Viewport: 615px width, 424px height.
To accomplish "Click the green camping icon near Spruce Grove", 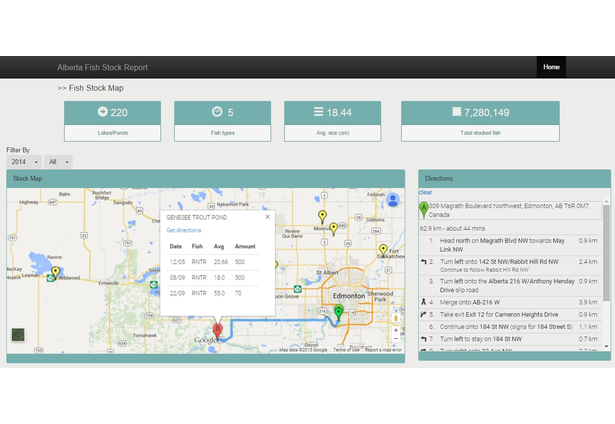I will (298, 289).
